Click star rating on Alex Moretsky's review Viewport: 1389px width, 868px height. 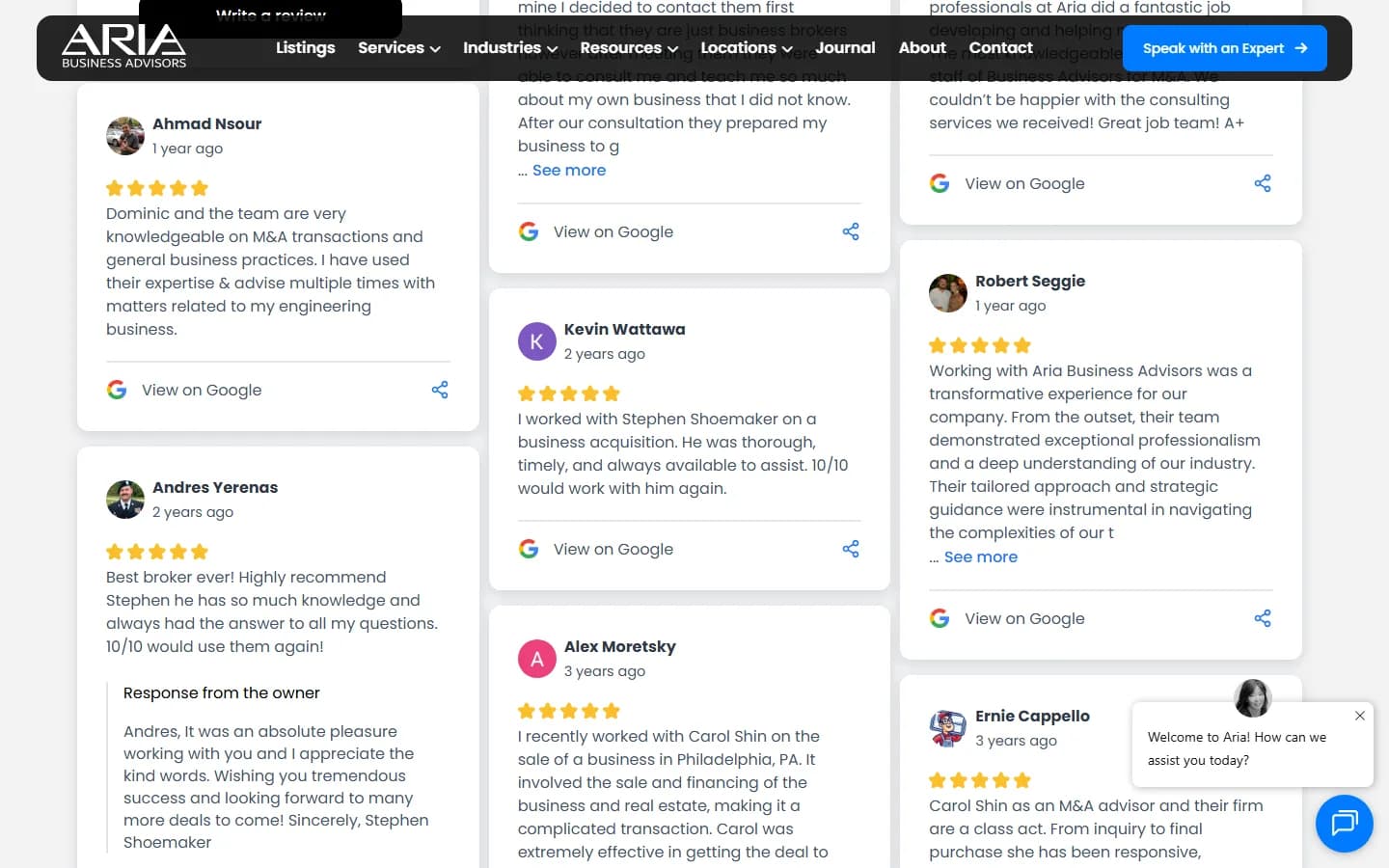[x=569, y=711]
